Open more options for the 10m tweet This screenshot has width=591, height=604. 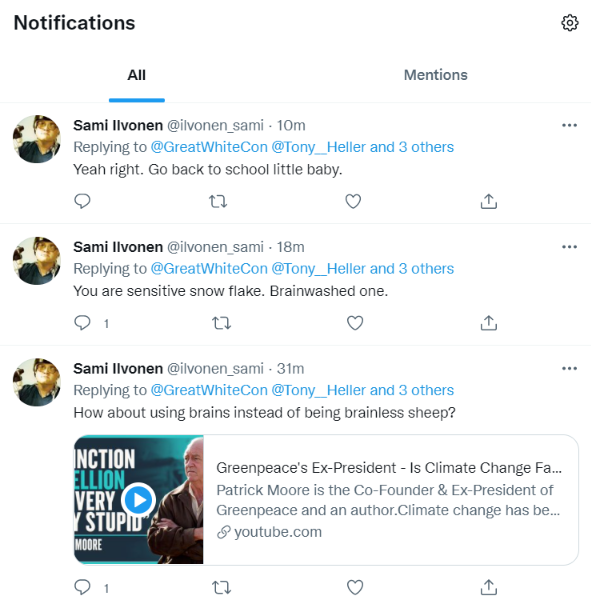pos(569,125)
